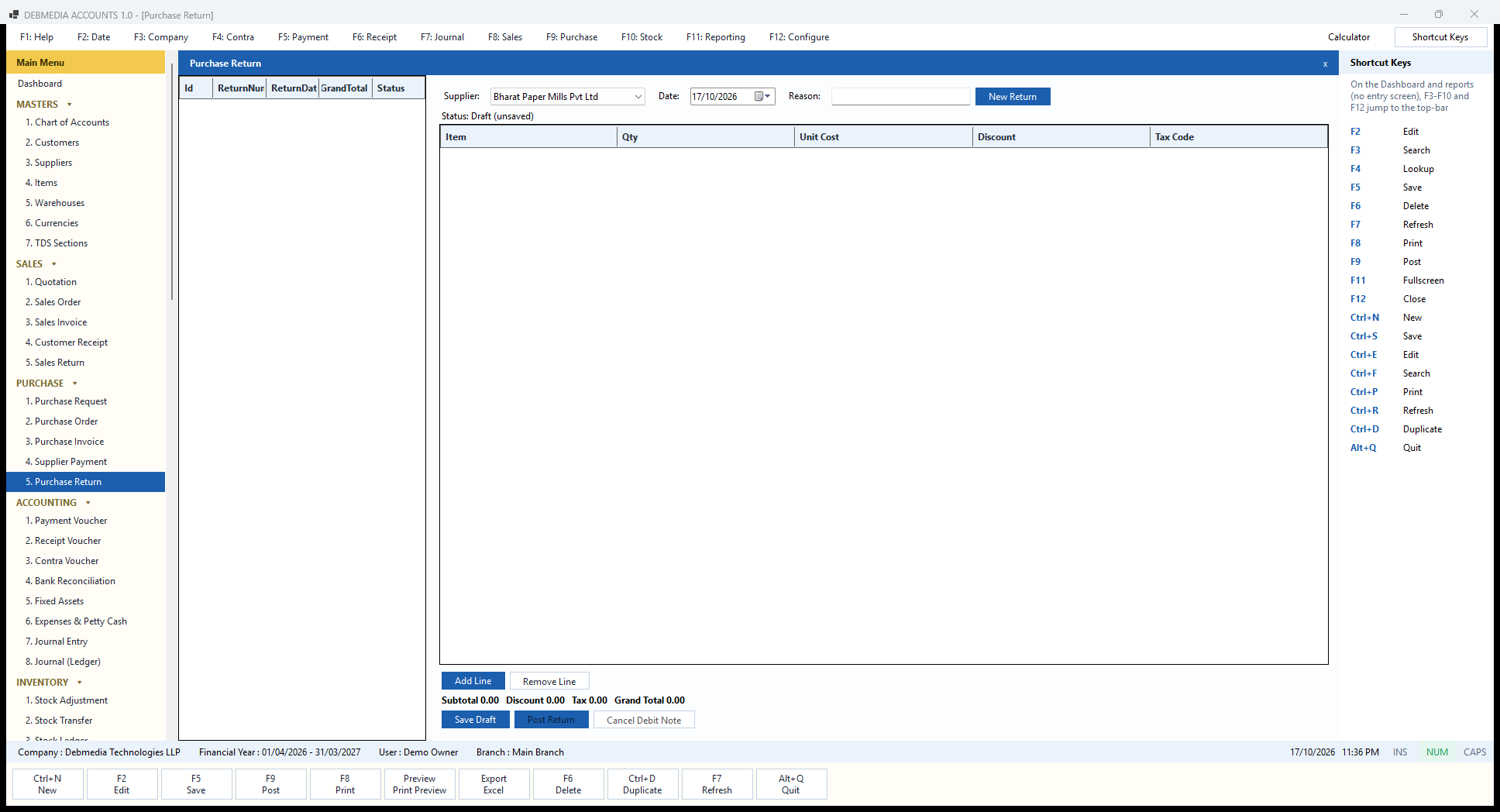The height and width of the screenshot is (812, 1500).
Task: Click in the Reason input field
Action: coord(900,97)
